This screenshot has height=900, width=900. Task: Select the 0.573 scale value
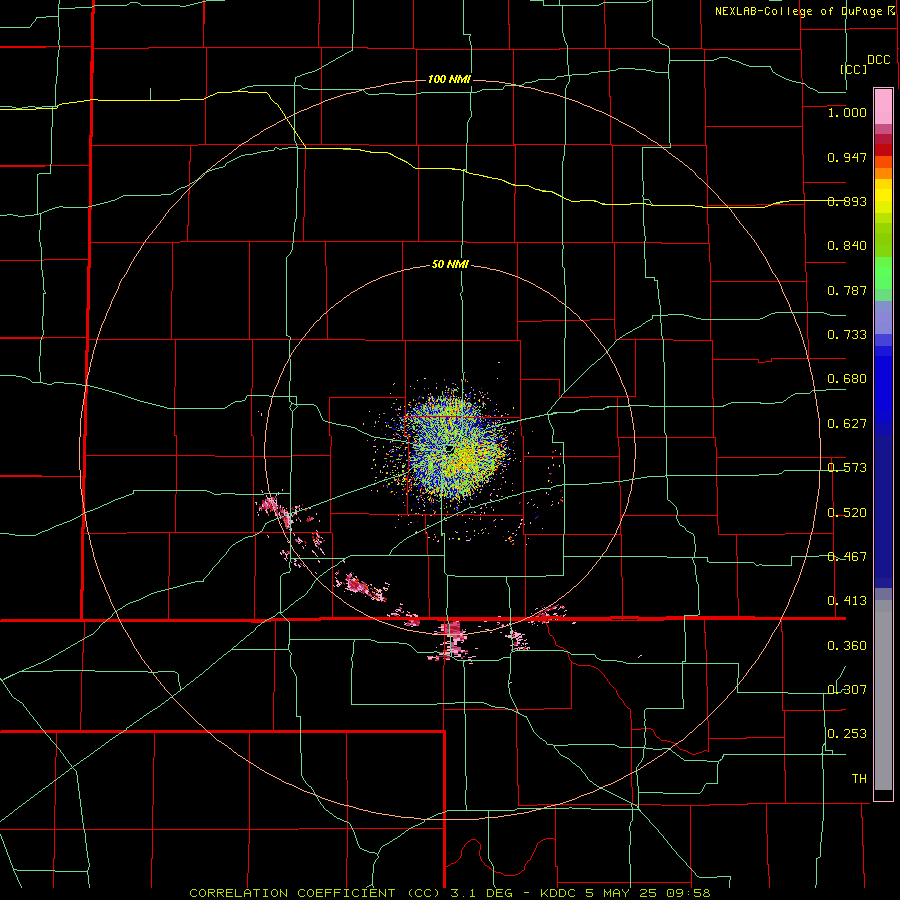(847, 468)
